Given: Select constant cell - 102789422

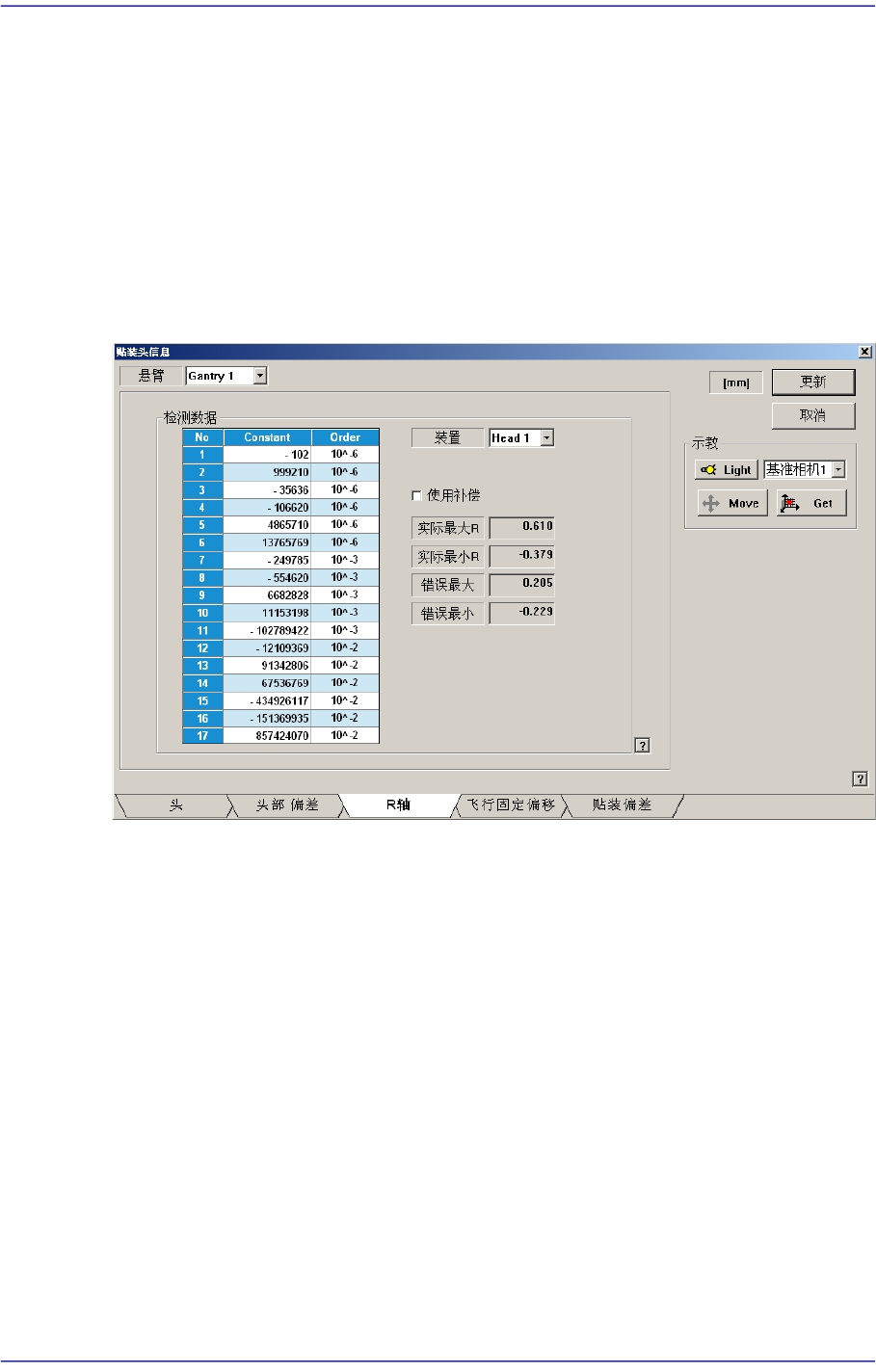Looking at the screenshot, I should pyautogui.click(x=267, y=630).
